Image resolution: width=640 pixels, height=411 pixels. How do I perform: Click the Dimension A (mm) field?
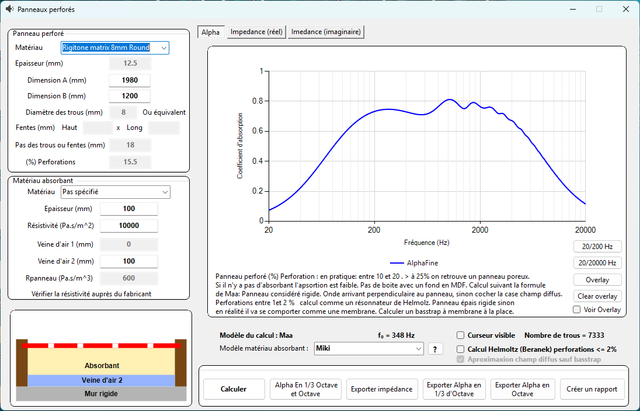(129, 80)
